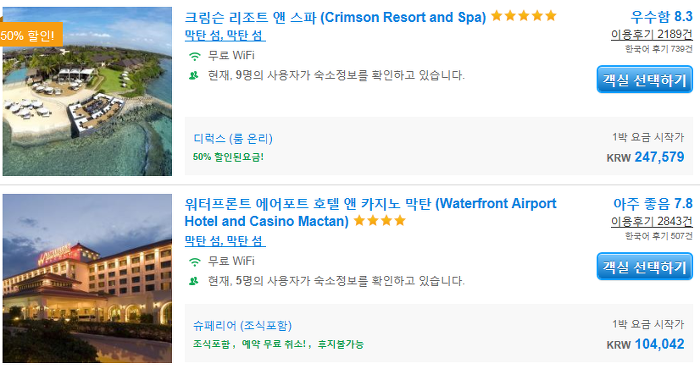The width and height of the screenshot is (700, 369).
Task: Select the 디럭스 (룸 온리) room type
Action: point(233,139)
